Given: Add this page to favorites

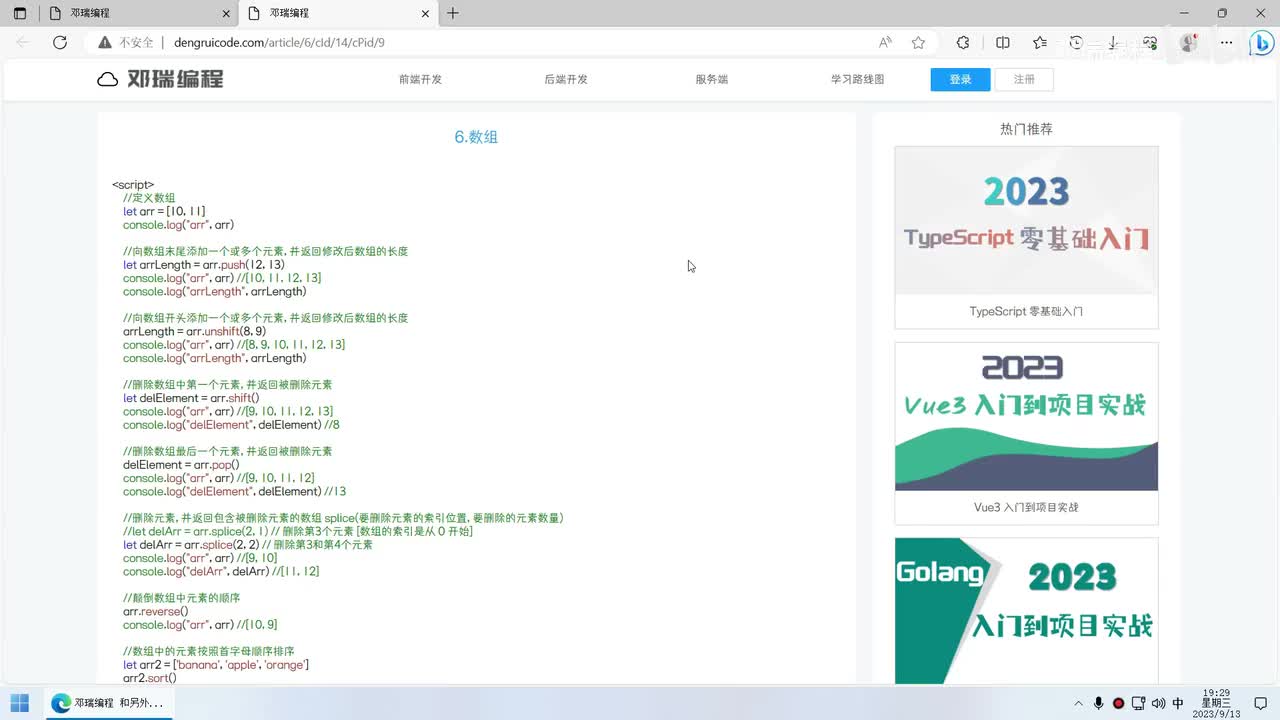Looking at the screenshot, I should tap(918, 42).
